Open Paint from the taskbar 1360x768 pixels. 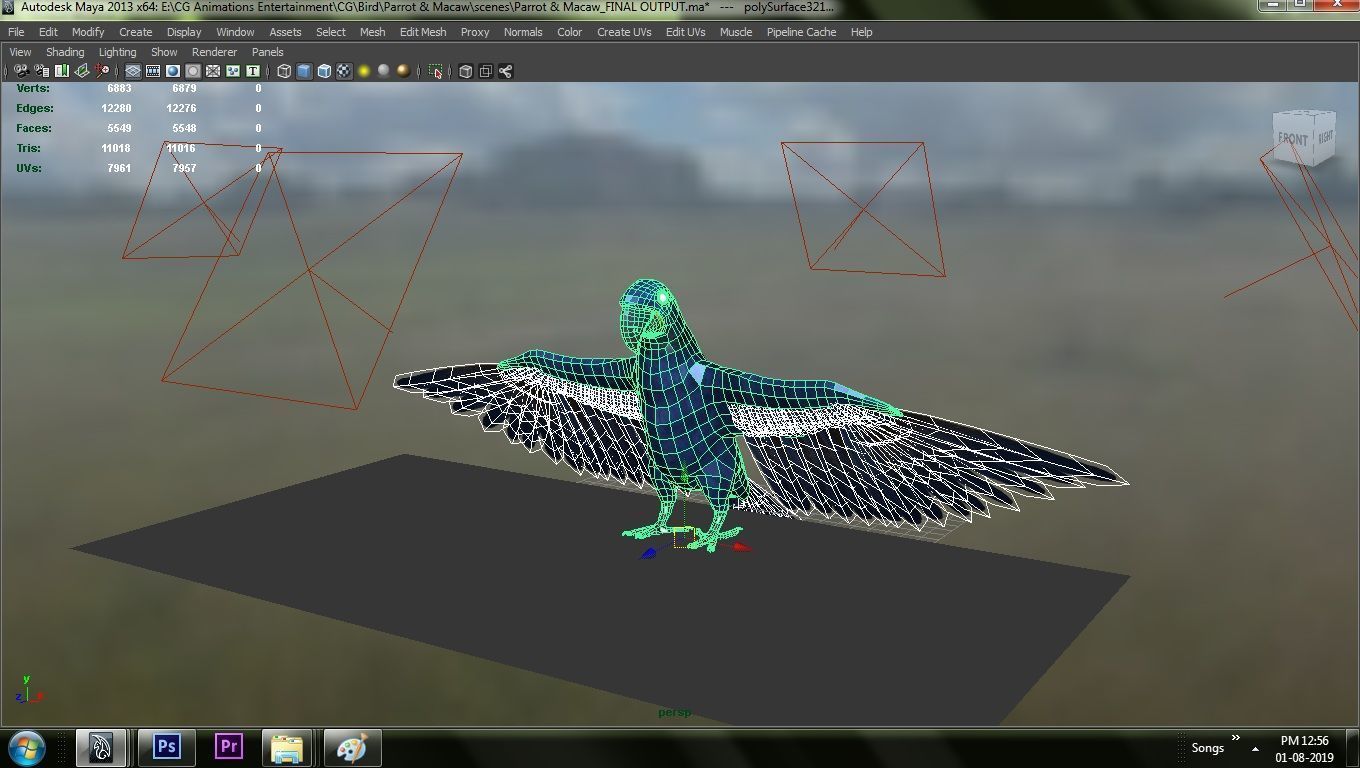351,747
